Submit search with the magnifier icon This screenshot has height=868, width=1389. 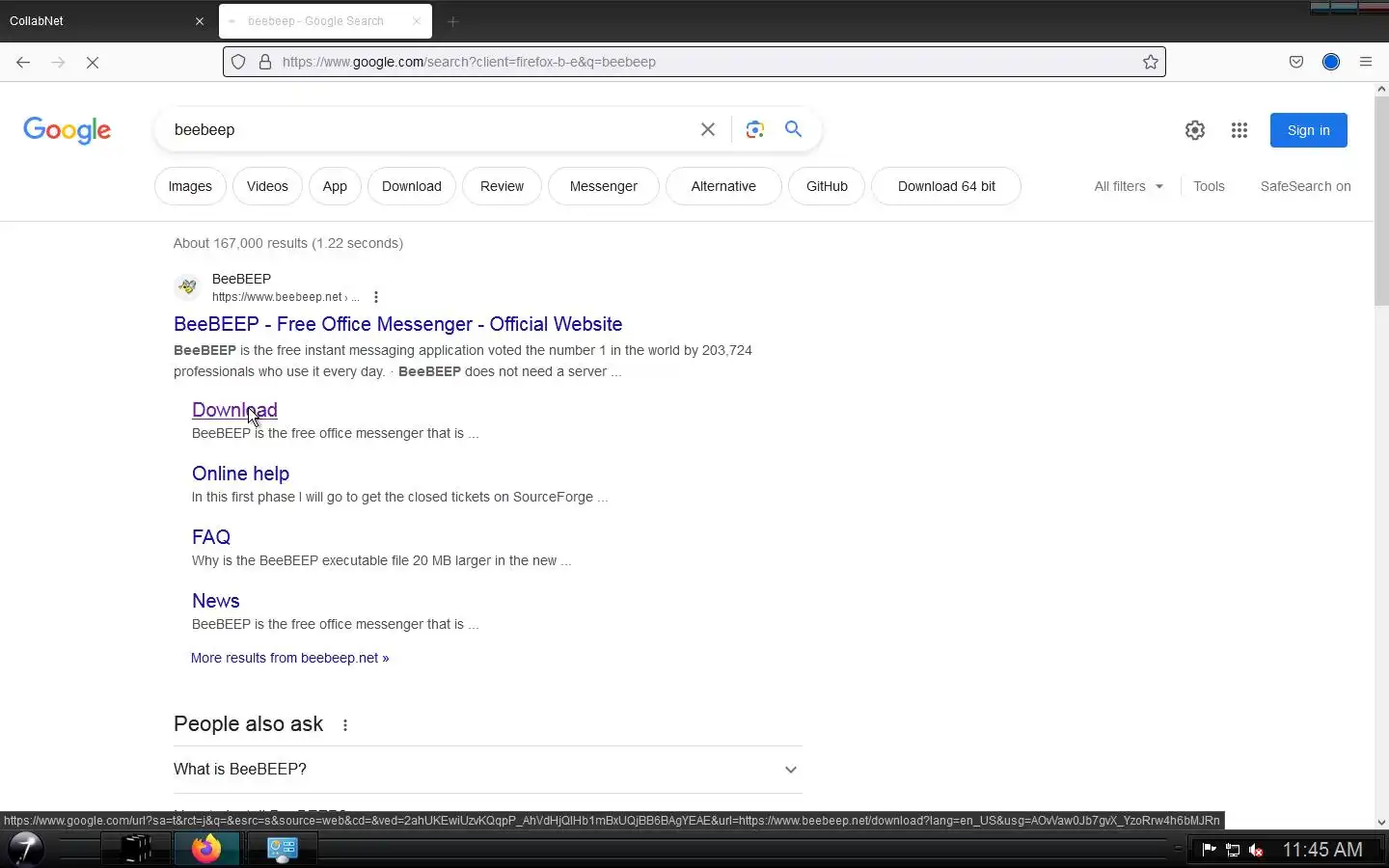pyautogui.click(x=794, y=129)
